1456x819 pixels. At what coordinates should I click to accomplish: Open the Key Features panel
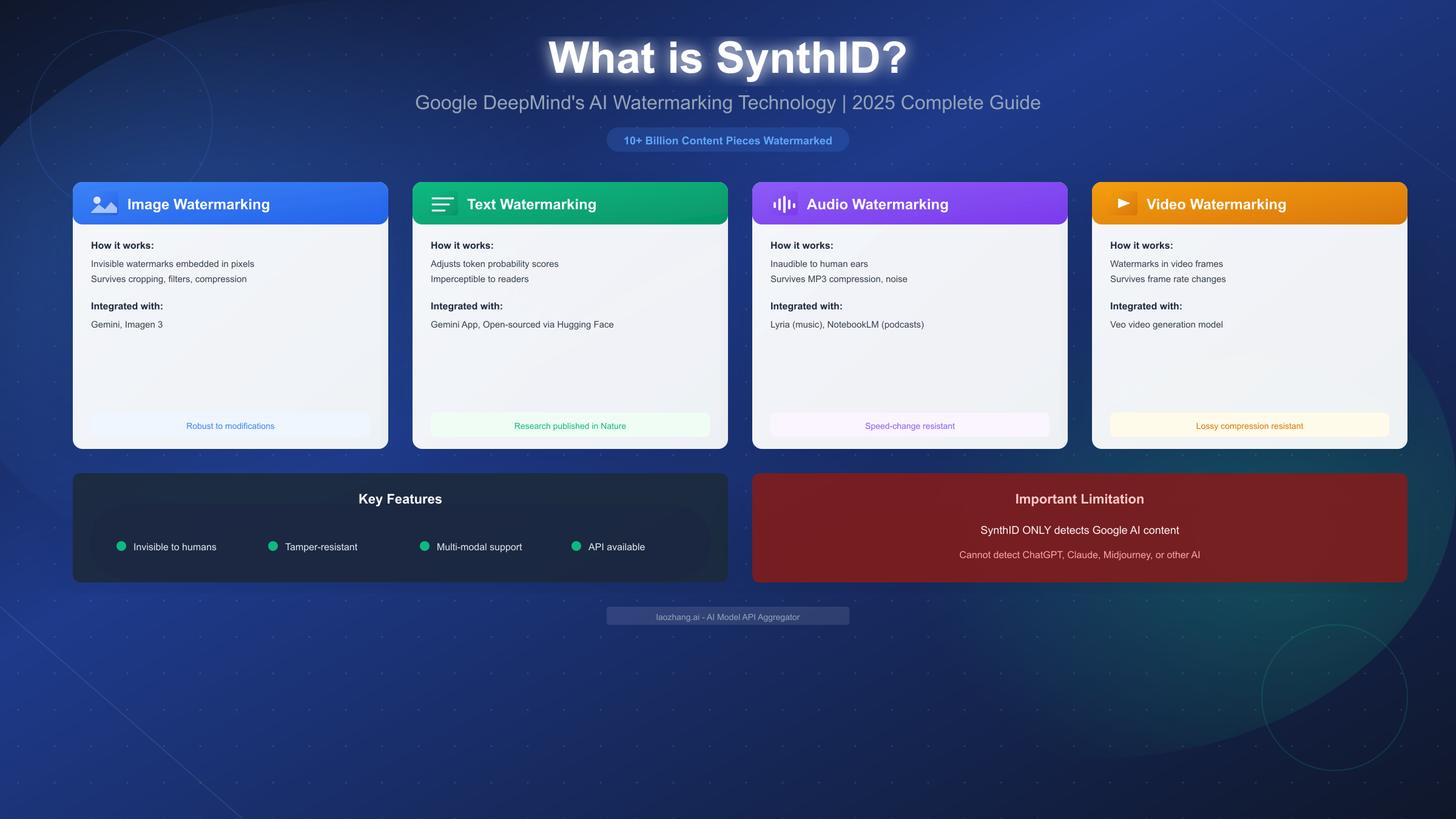[x=400, y=499]
